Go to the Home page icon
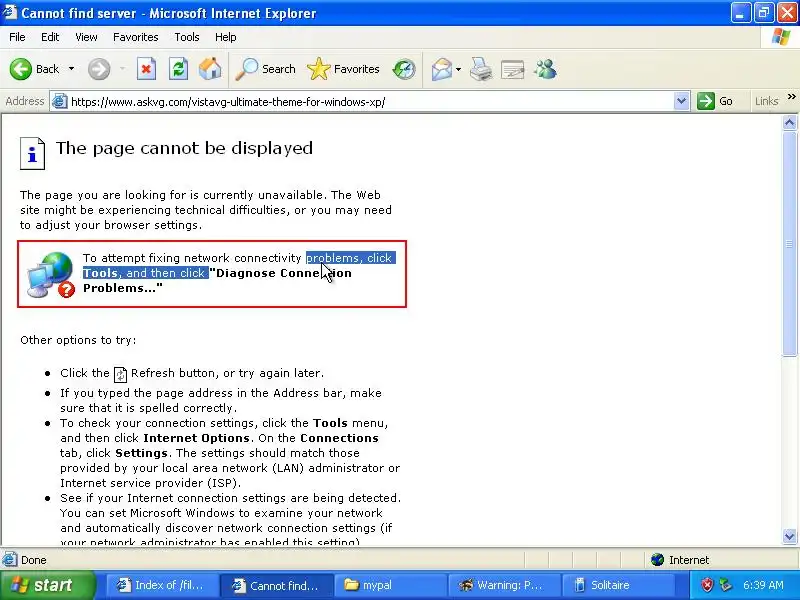Viewport: 800px width, 600px height. point(210,69)
